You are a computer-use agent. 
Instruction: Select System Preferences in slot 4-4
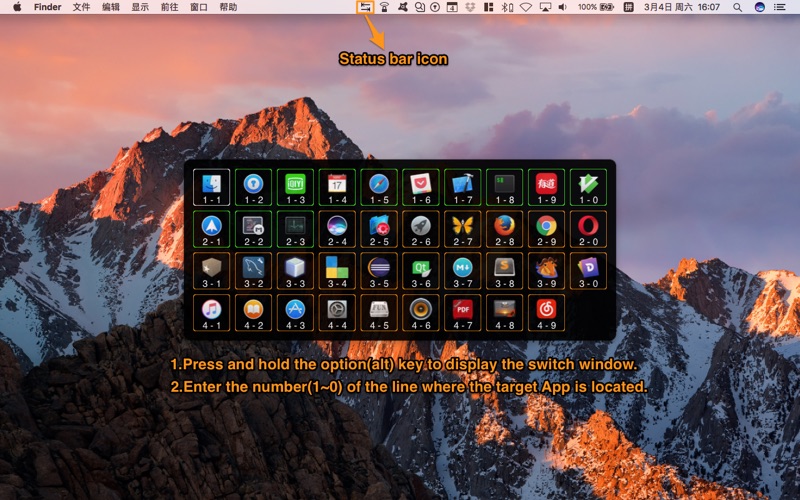point(337,313)
